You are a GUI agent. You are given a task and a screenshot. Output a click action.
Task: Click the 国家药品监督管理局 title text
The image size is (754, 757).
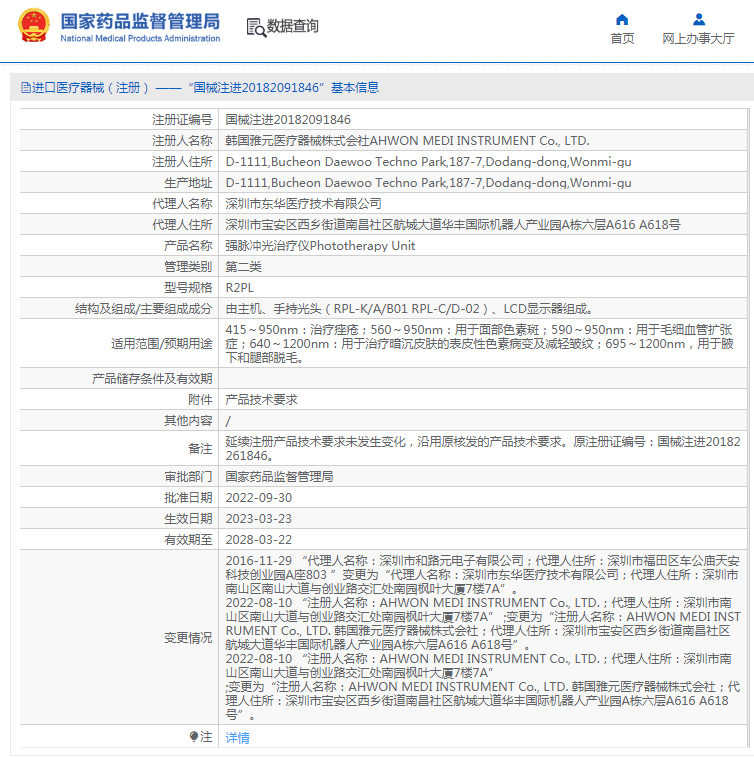tap(141, 20)
